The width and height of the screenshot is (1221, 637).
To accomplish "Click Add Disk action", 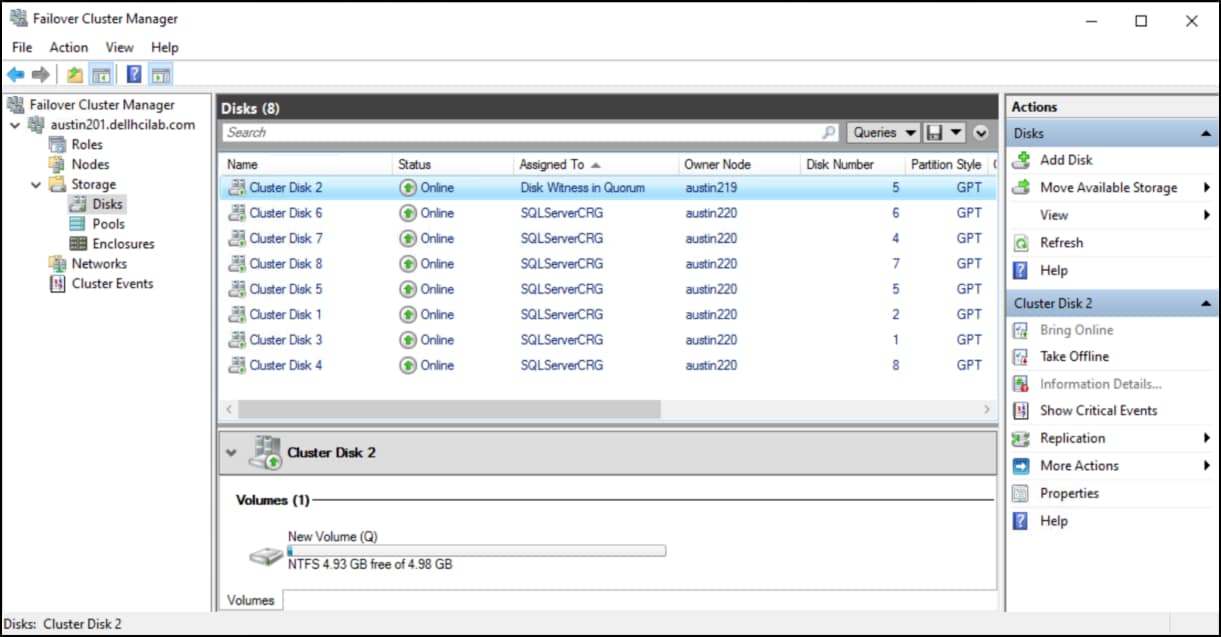I will click(x=1066, y=160).
